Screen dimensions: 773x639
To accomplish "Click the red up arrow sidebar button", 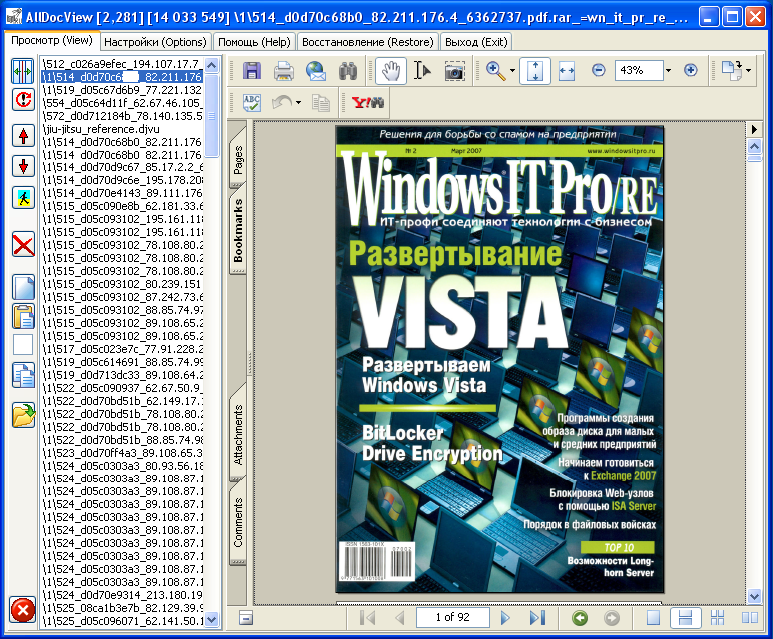I will click(23, 136).
